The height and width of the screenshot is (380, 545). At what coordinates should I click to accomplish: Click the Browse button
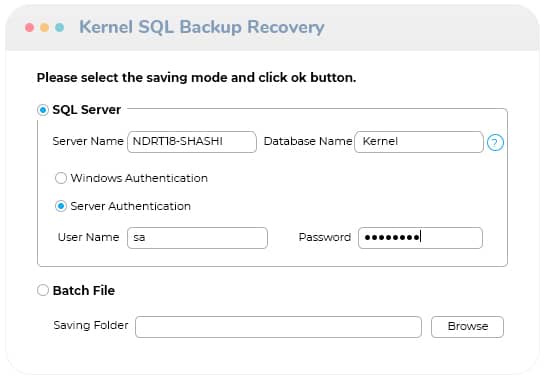[x=467, y=326]
